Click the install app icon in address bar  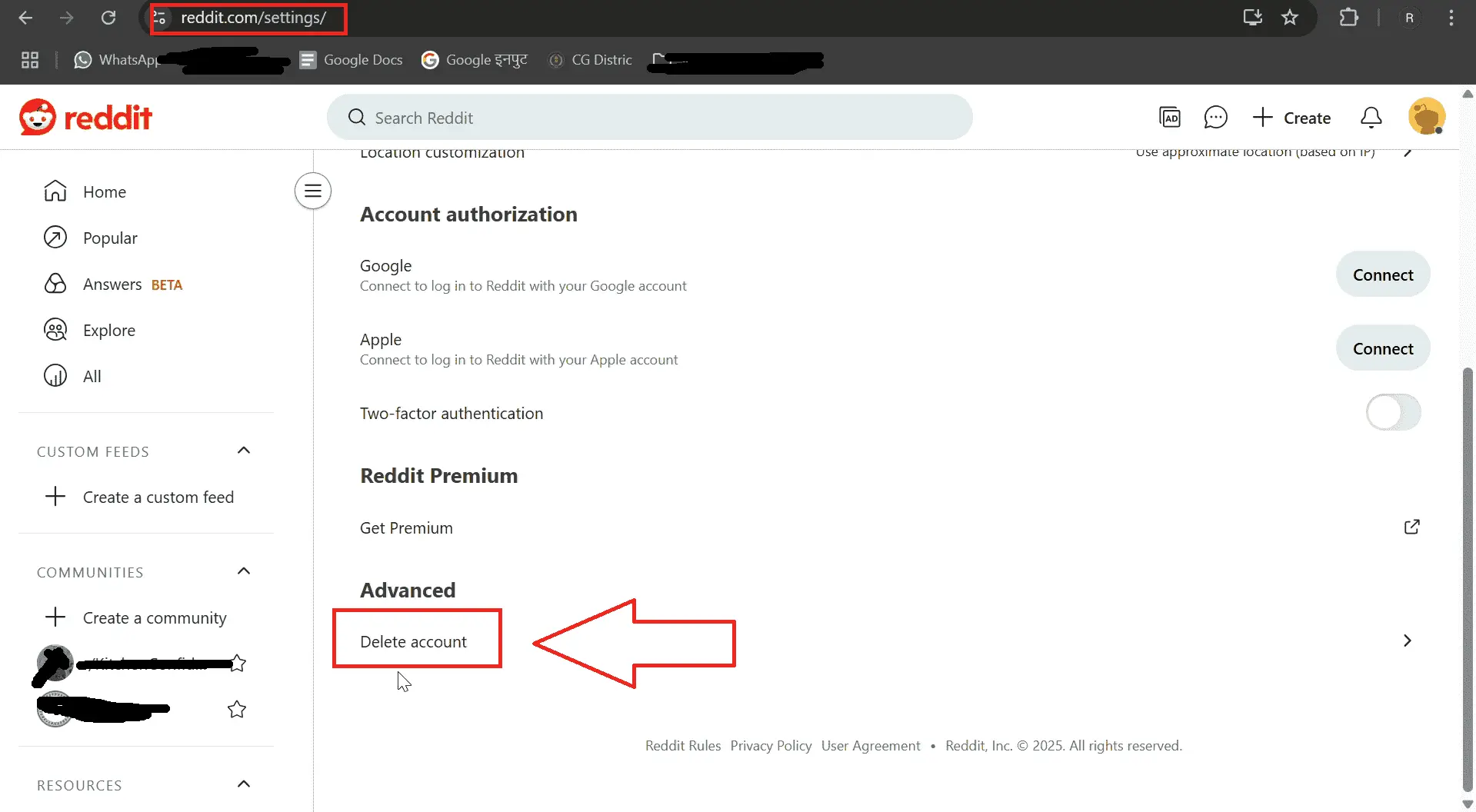click(1252, 18)
